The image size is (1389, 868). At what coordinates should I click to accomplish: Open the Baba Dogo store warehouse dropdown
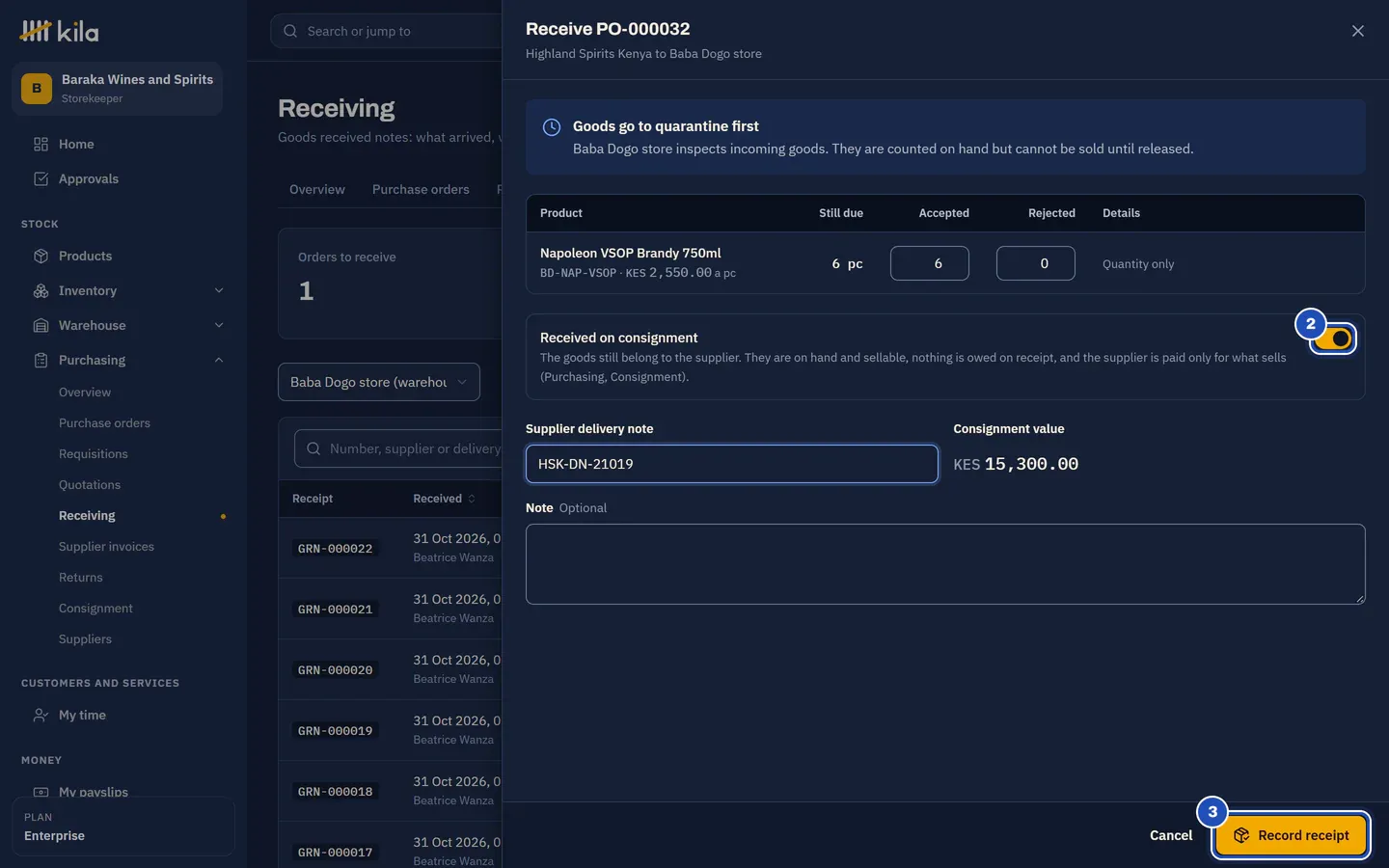coord(379,382)
